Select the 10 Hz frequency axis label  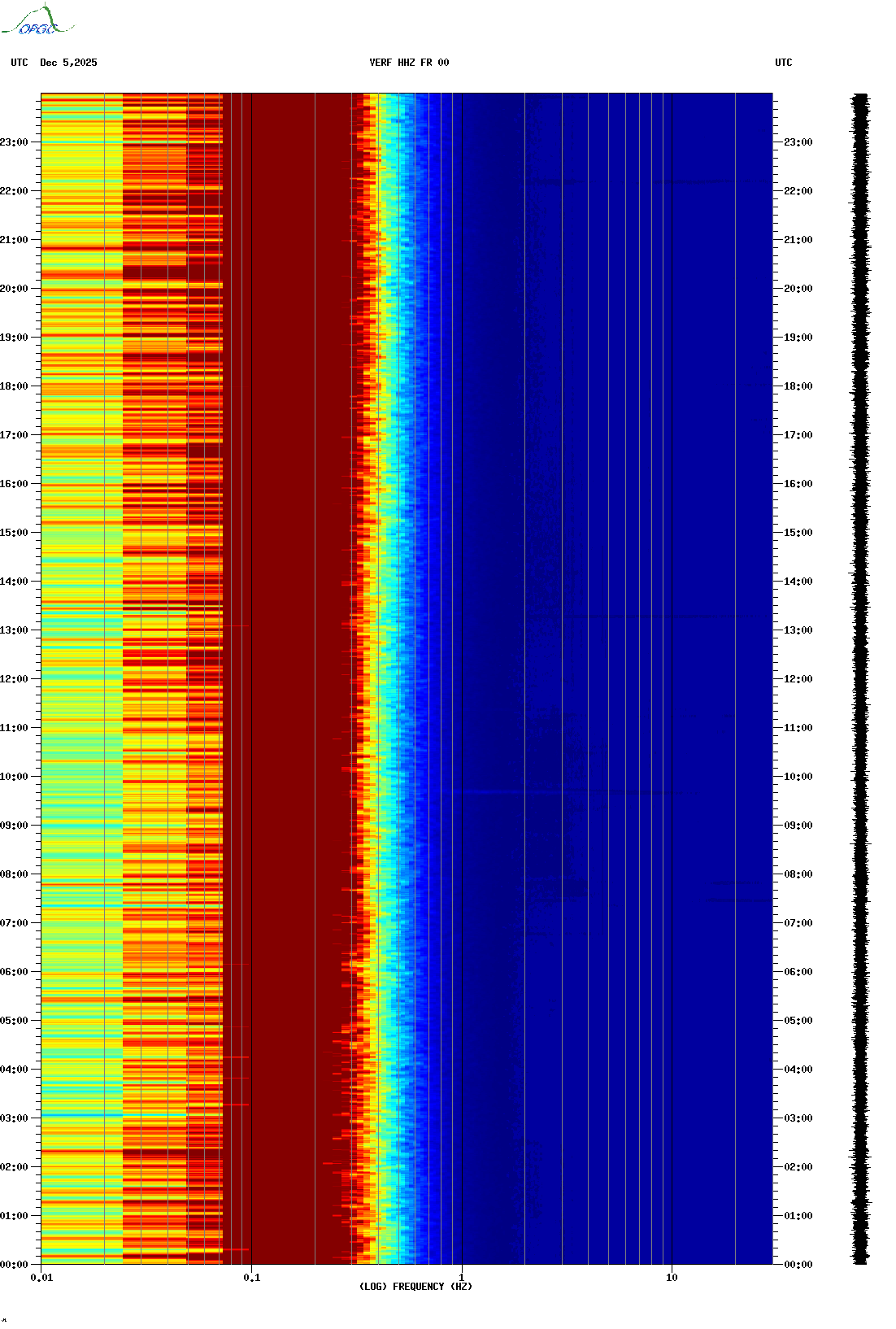tap(672, 1278)
